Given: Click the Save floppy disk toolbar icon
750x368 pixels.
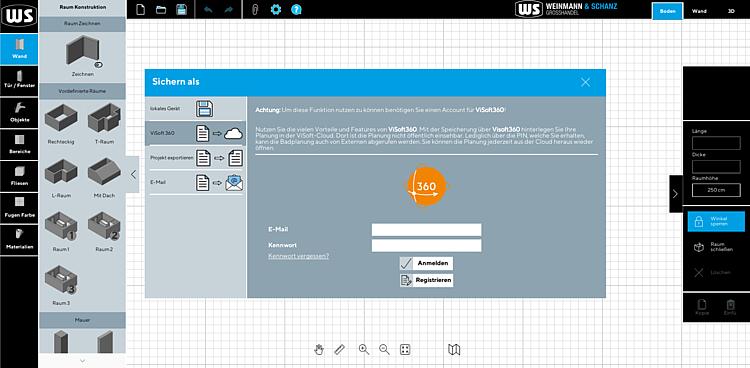Looking at the screenshot, I should (182, 10).
